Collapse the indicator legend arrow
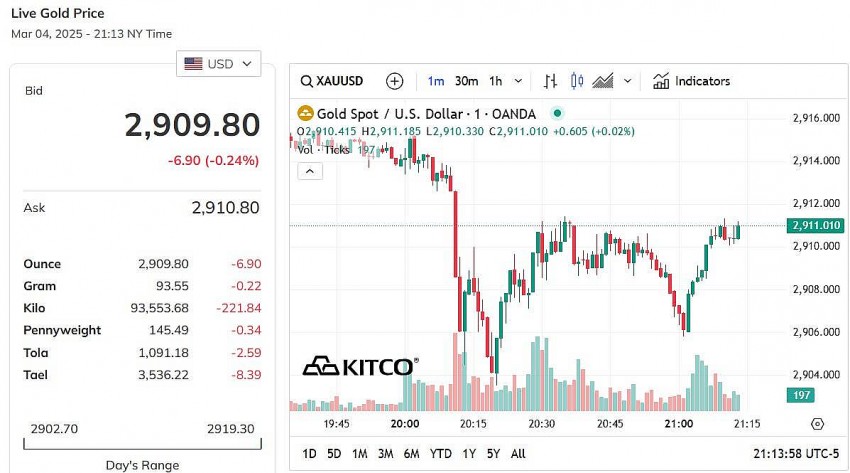This screenshot has height=473, width=850. click(x=310, y=171)
